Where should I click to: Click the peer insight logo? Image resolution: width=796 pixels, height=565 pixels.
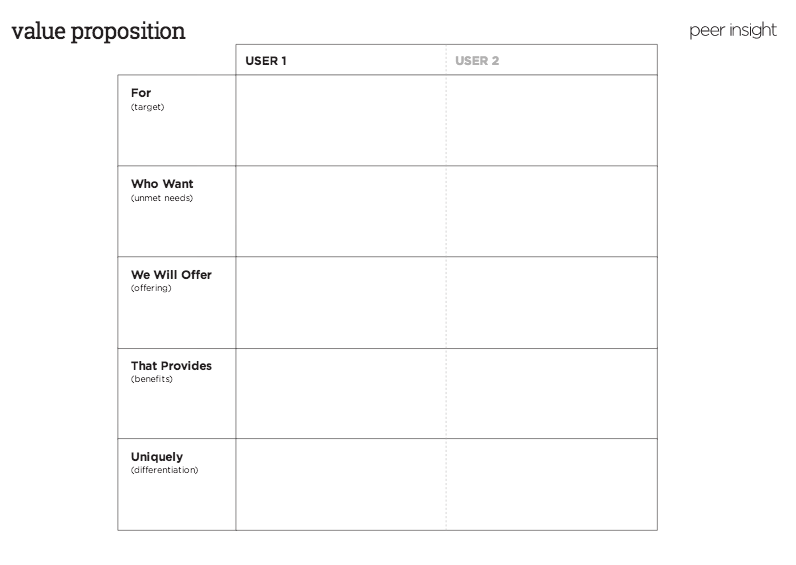click(732, 30)
